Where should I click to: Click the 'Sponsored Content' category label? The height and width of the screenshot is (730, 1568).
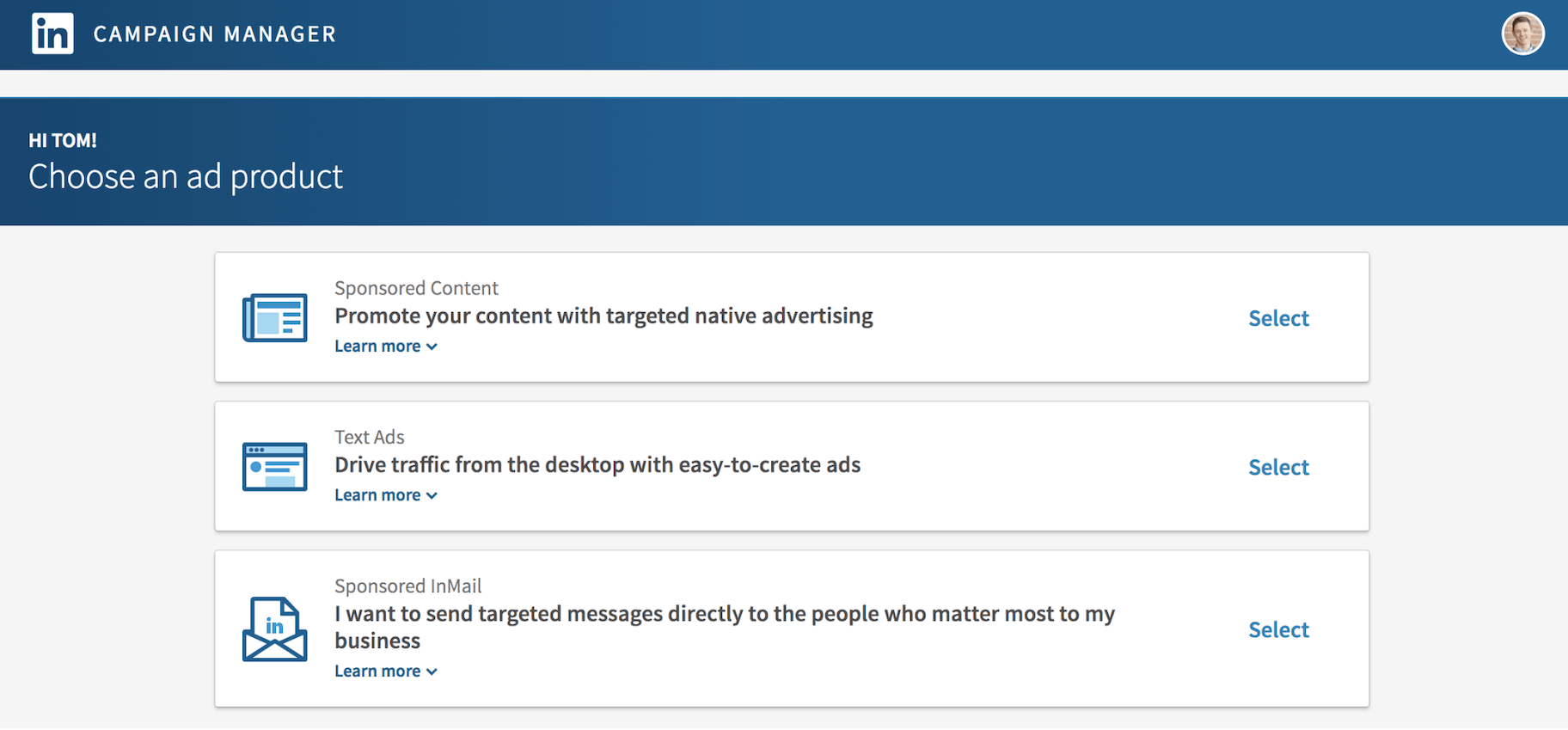click(416, 288)
